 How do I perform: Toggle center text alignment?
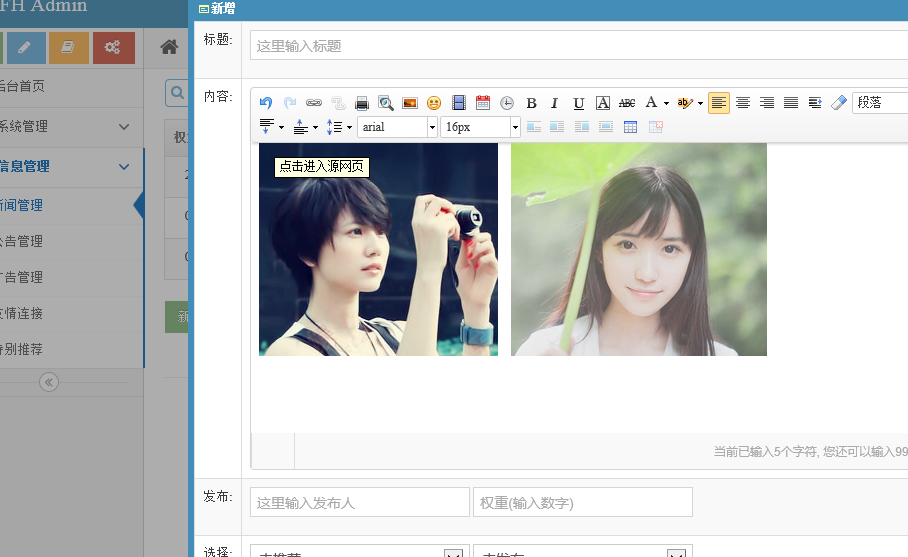pos(743,103)
